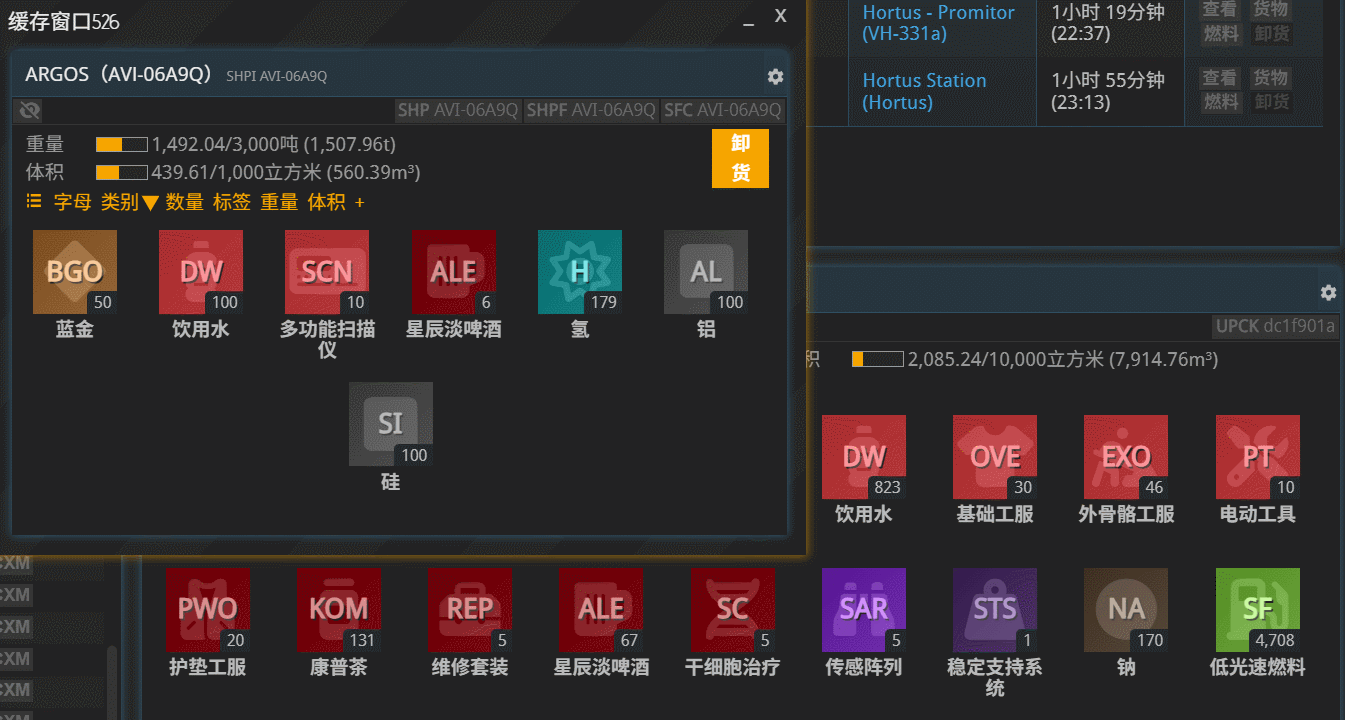The height and width of the screenshot is (720, 1345).
Task: Click the SF 低光速燃料 item icon
Action: click(1257, 609)
